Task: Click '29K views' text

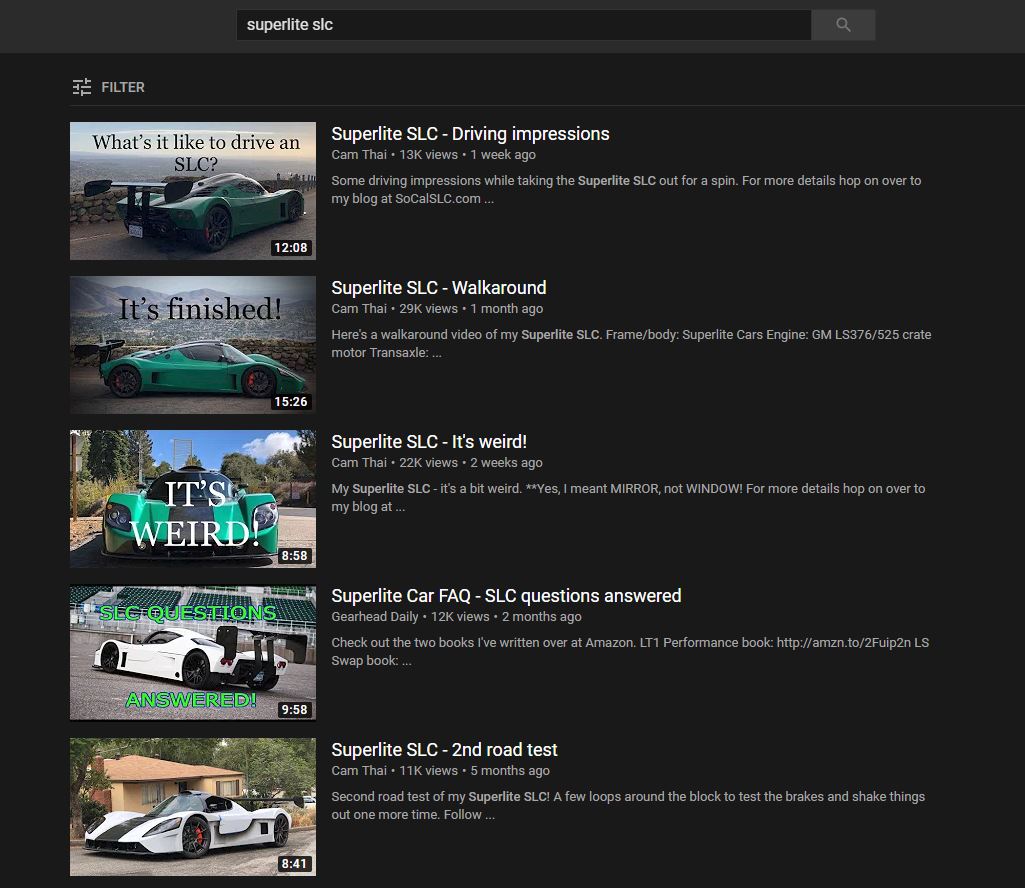Action: tap(429, 309)
